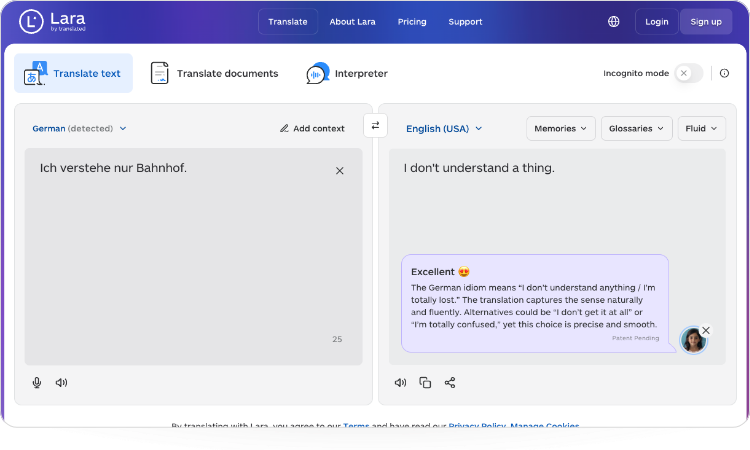Expand the Glossaries dropdown
The height and width of the screenshot is (450, 750).
pos(636,129)
